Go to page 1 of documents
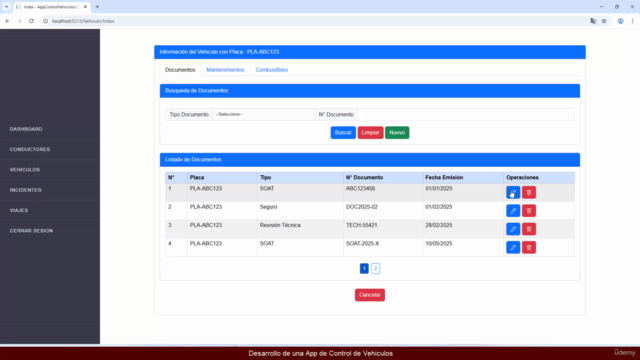The width and height of the screenshot is (640, 360). [364, 268]
